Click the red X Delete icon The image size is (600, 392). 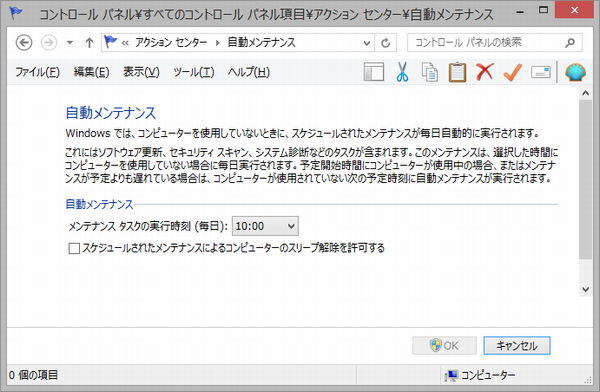pos(484,72)
